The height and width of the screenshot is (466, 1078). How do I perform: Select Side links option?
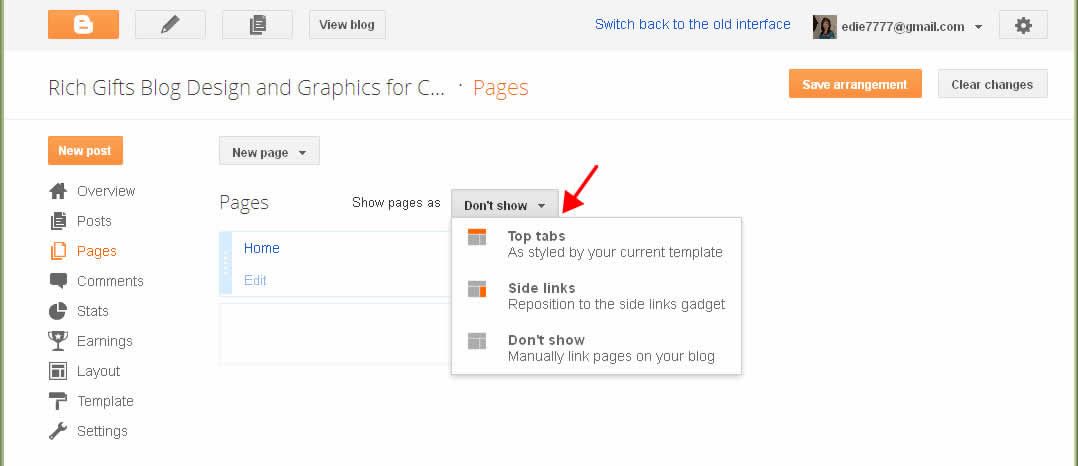point(596,296)
